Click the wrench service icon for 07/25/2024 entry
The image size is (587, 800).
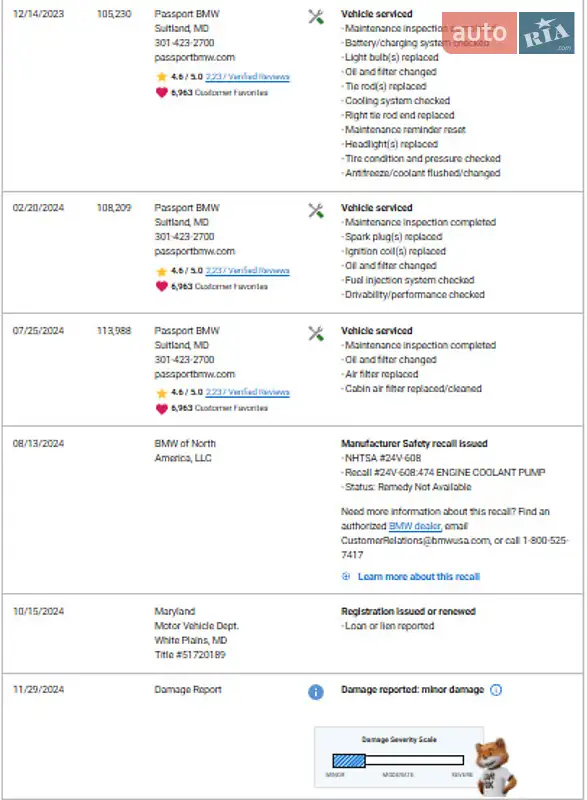(x=316, y=334)
